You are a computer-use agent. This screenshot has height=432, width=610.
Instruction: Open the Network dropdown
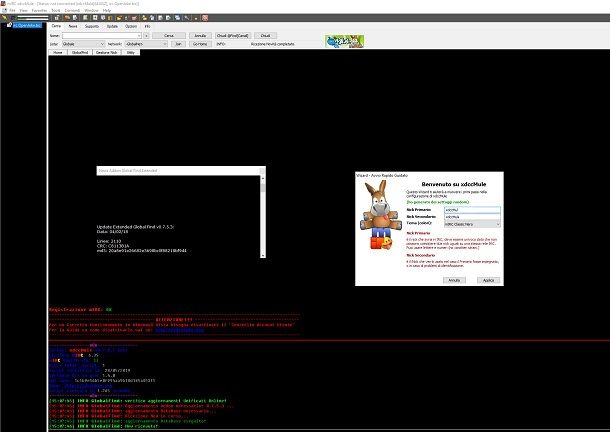pyautogui.click(x=146, y=44)
